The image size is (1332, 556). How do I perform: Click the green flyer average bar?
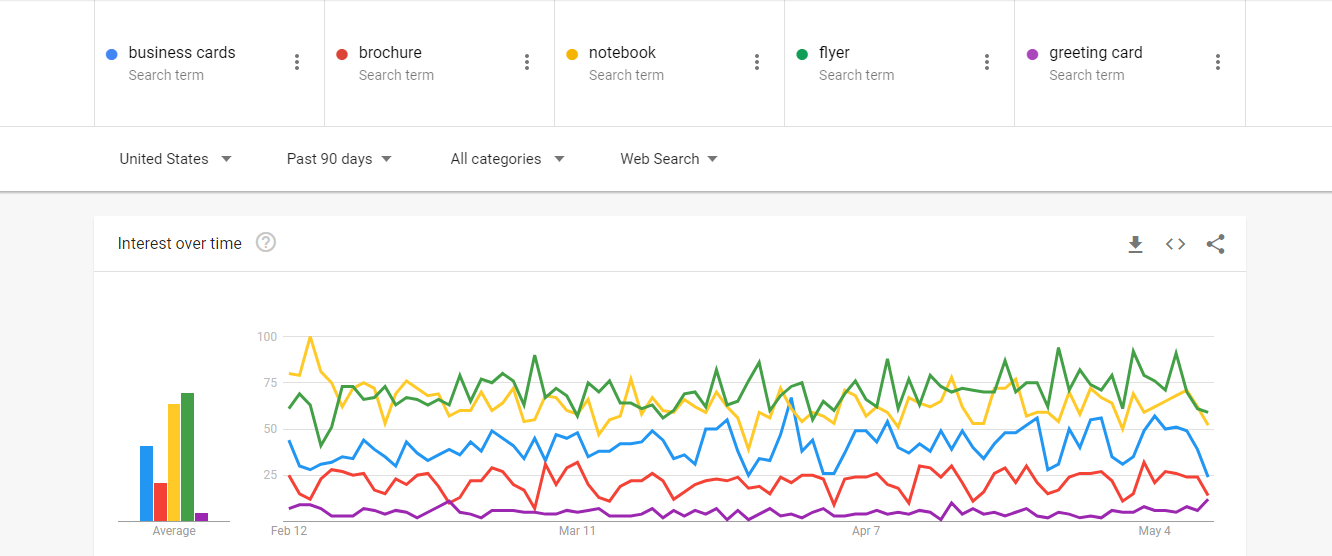[x=187, y=457]
